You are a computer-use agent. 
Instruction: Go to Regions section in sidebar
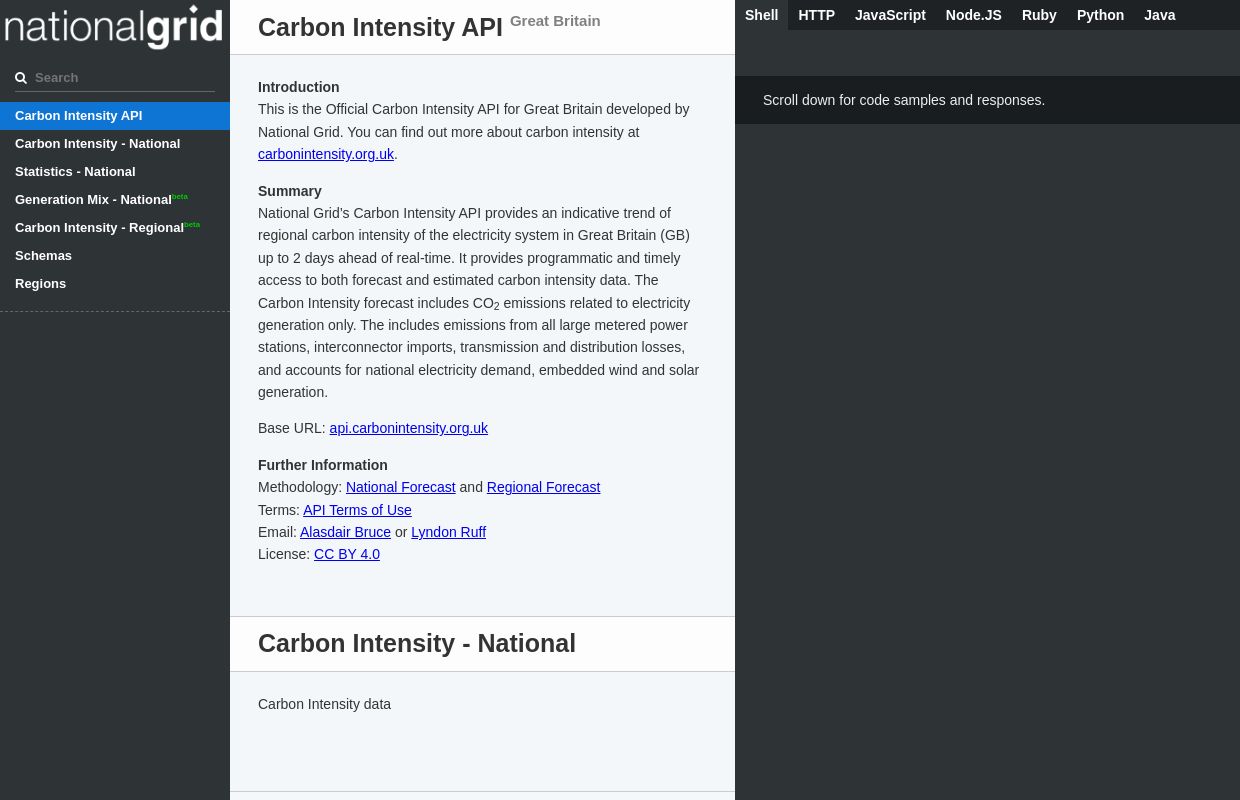pos(115,284)
